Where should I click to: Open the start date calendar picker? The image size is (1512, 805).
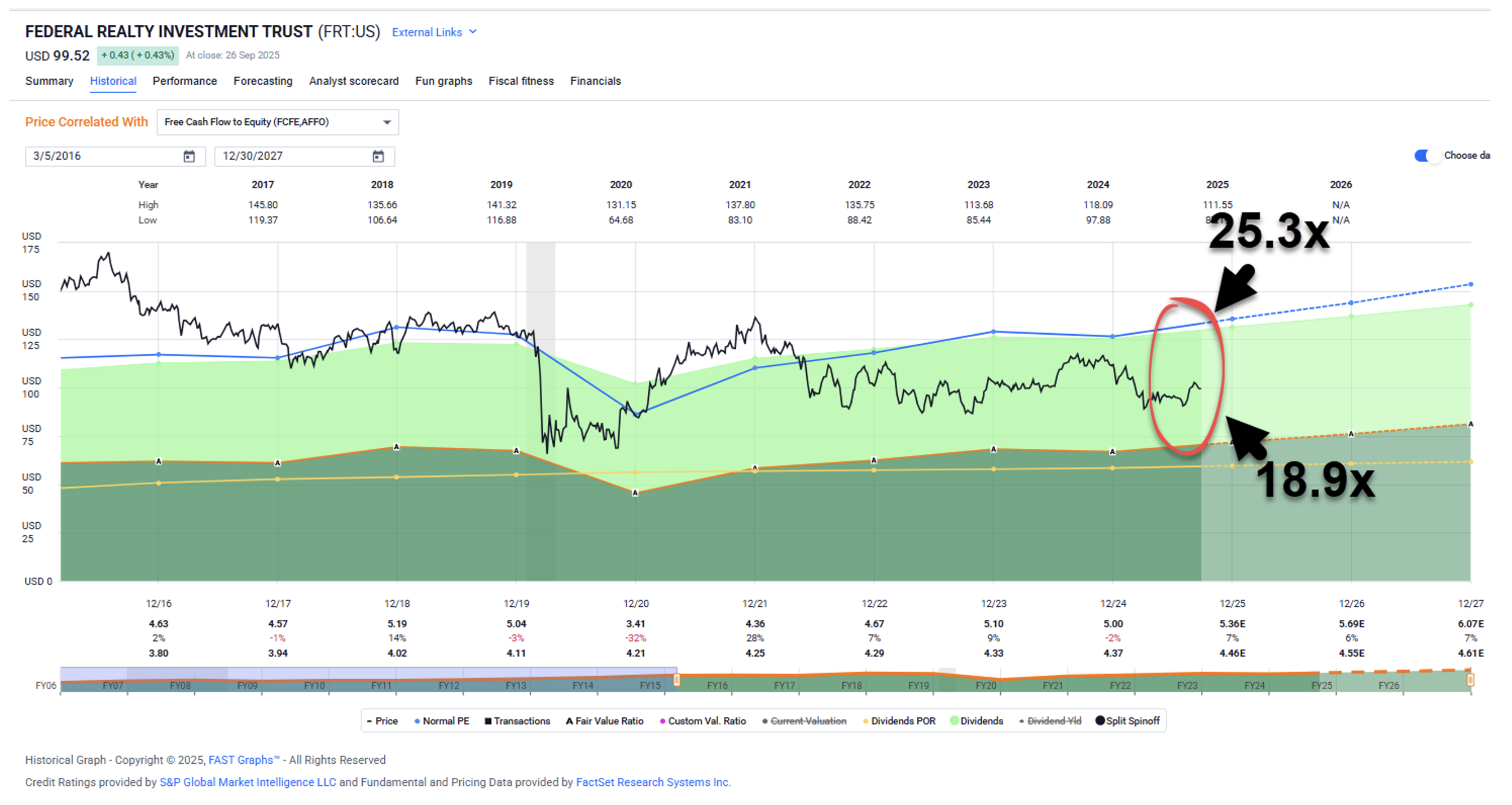[x=189, y=156]
